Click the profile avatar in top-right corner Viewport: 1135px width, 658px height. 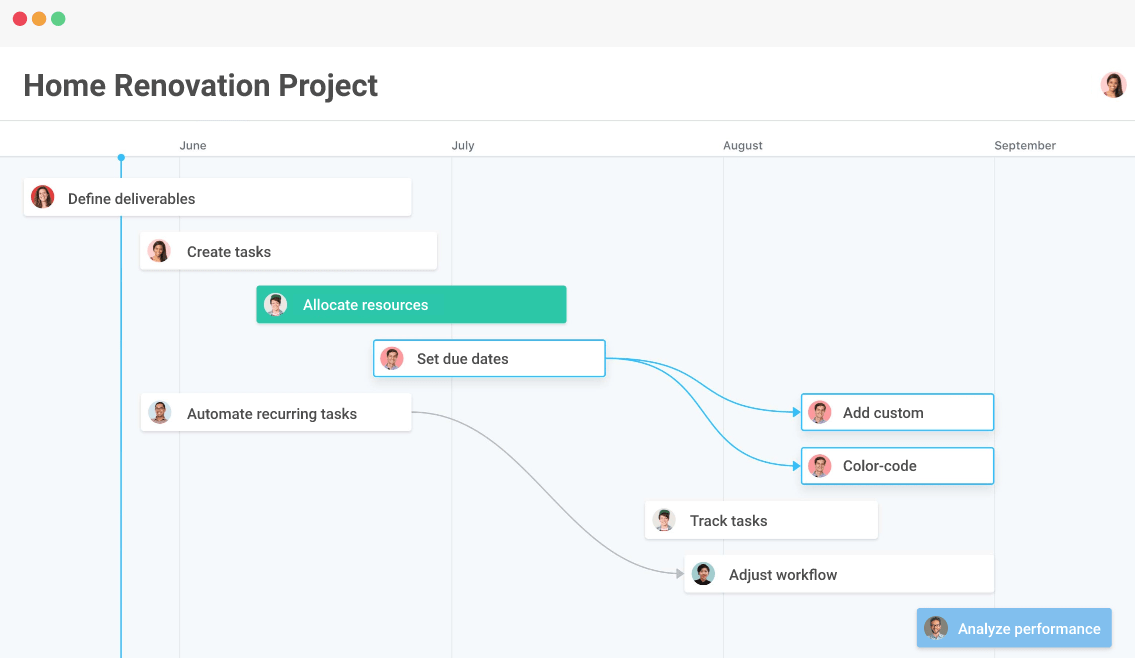pyautogui.click(x=1113, y=85)
